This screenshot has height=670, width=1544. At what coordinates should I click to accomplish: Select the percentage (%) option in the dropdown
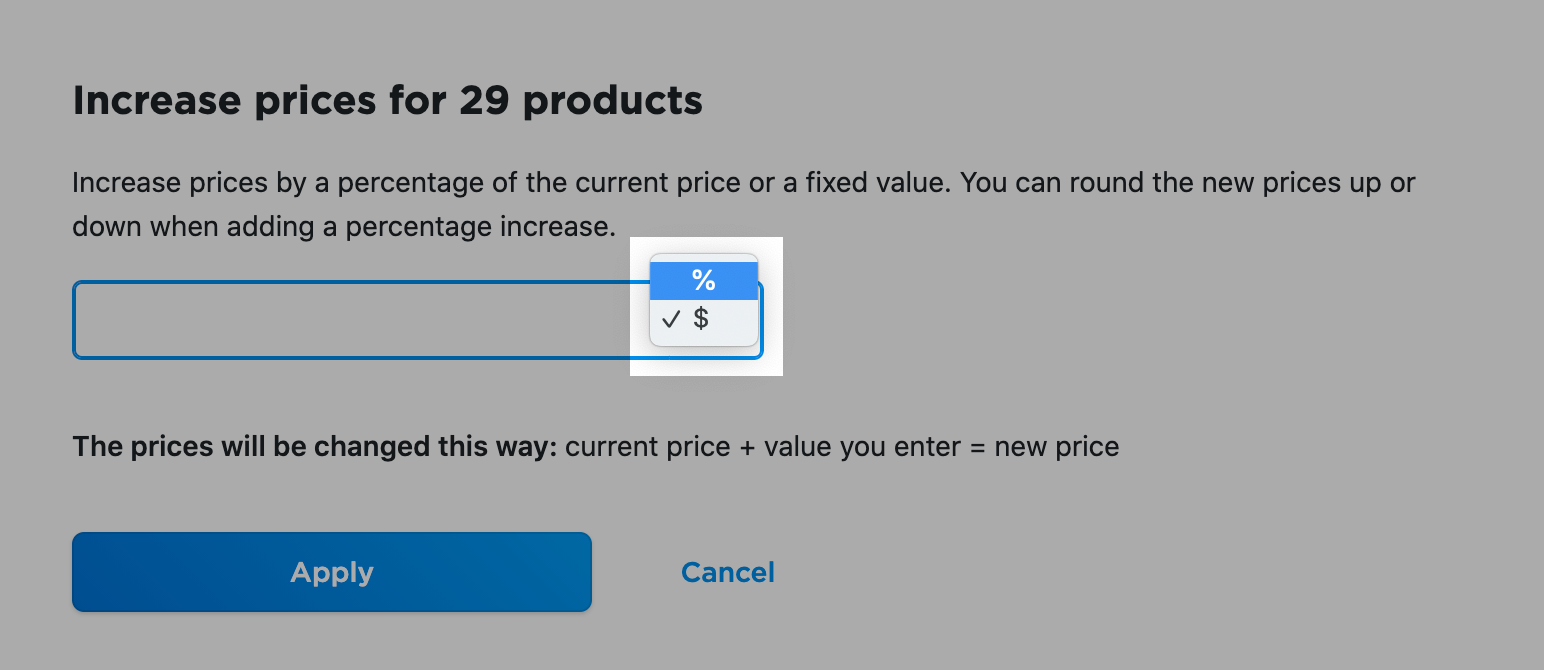coord(703,281)
